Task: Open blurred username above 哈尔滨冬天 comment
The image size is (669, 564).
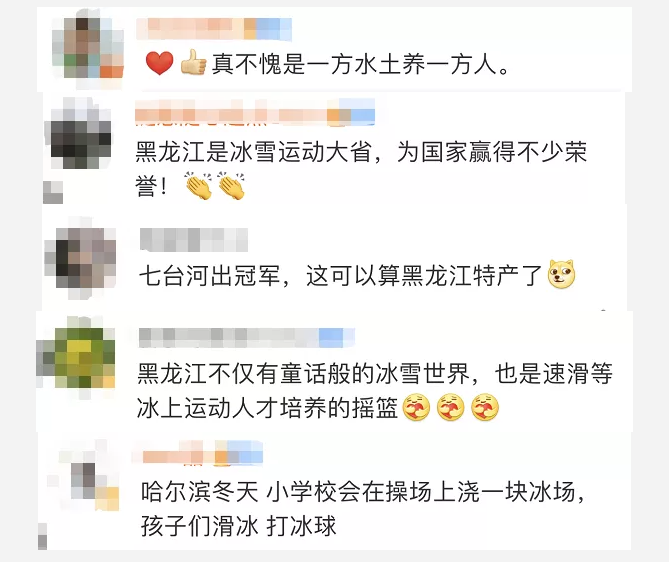Action: pyautogui.click(x=202, y=454)
